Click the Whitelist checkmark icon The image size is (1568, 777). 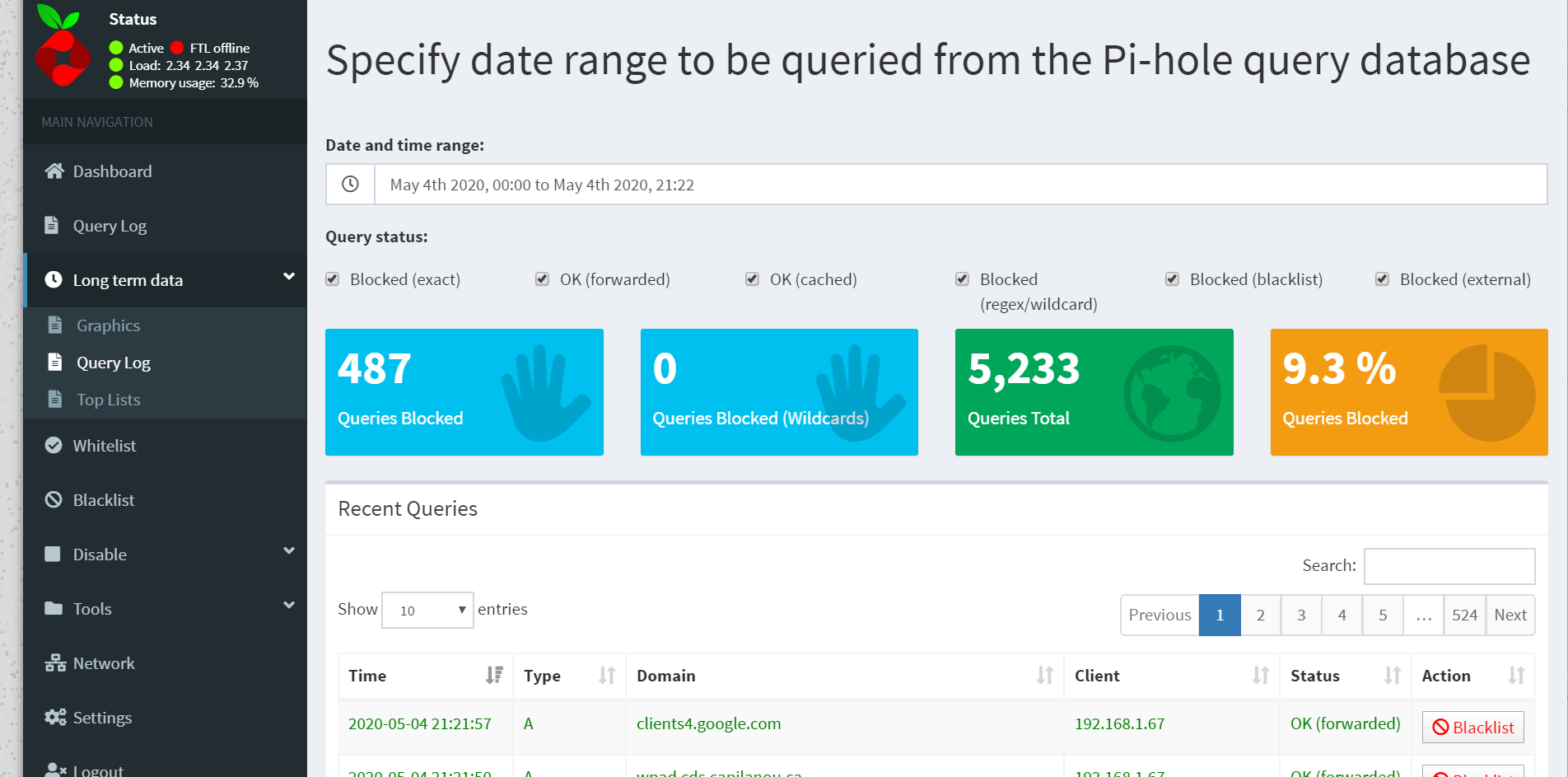click(54, 444)
